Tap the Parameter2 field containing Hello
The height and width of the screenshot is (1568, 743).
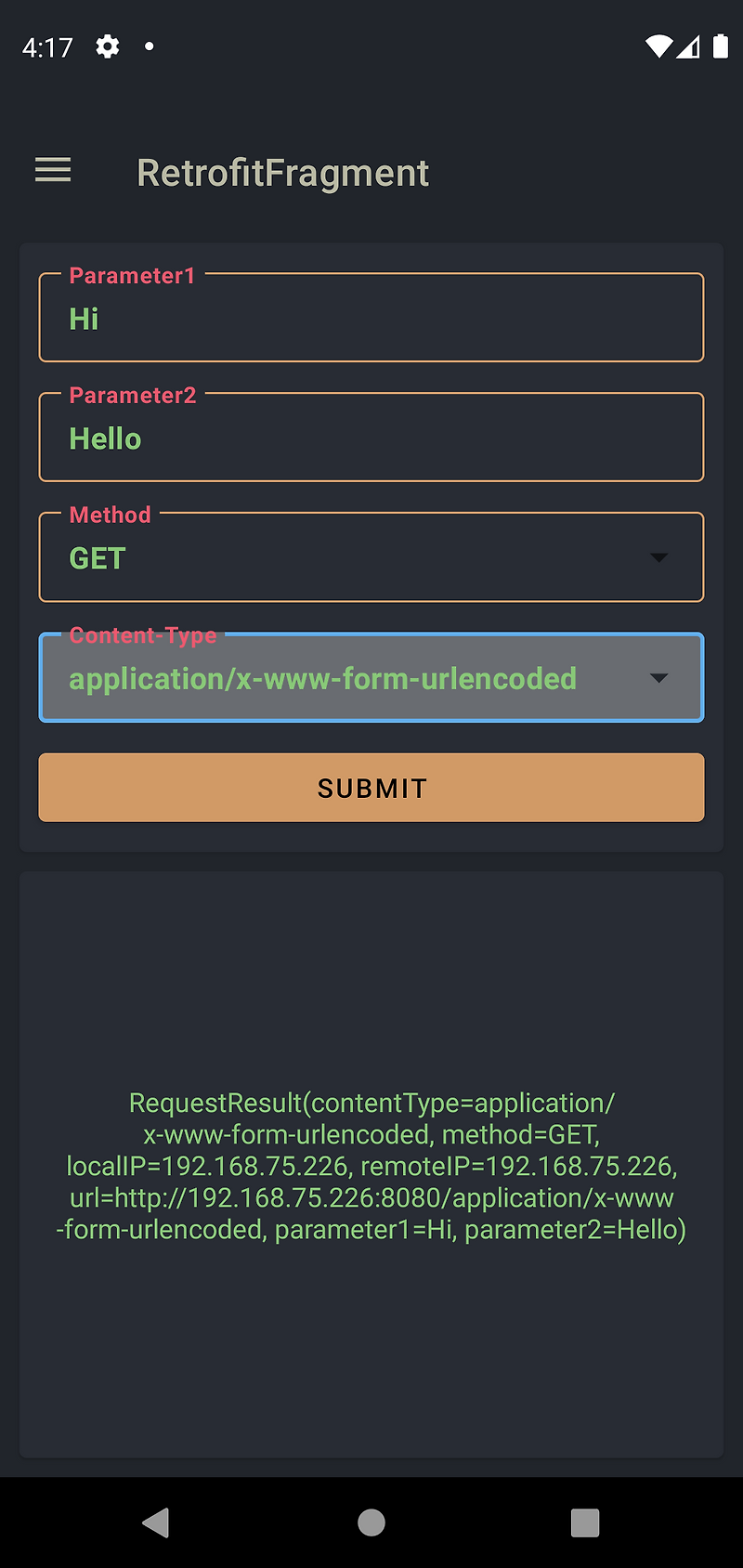tap(371, 438)
